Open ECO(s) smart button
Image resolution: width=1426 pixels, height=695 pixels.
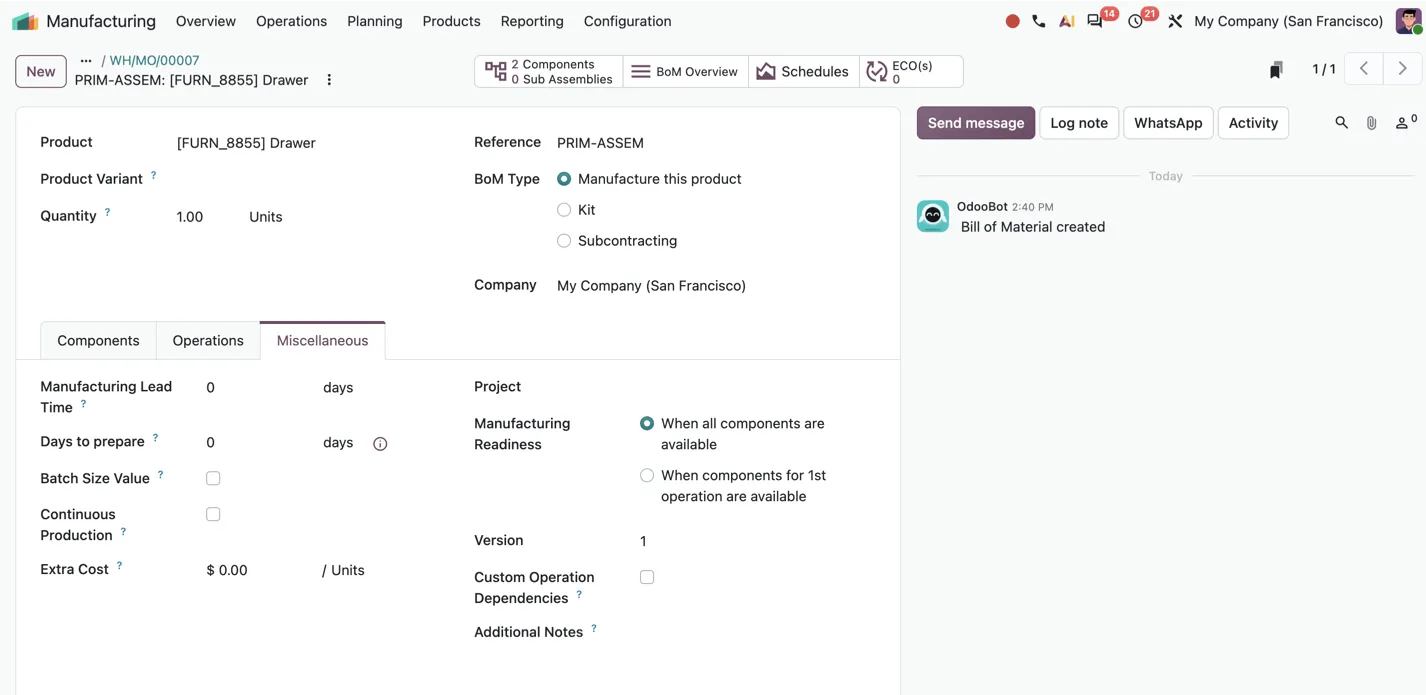click(x=911, y=71)
